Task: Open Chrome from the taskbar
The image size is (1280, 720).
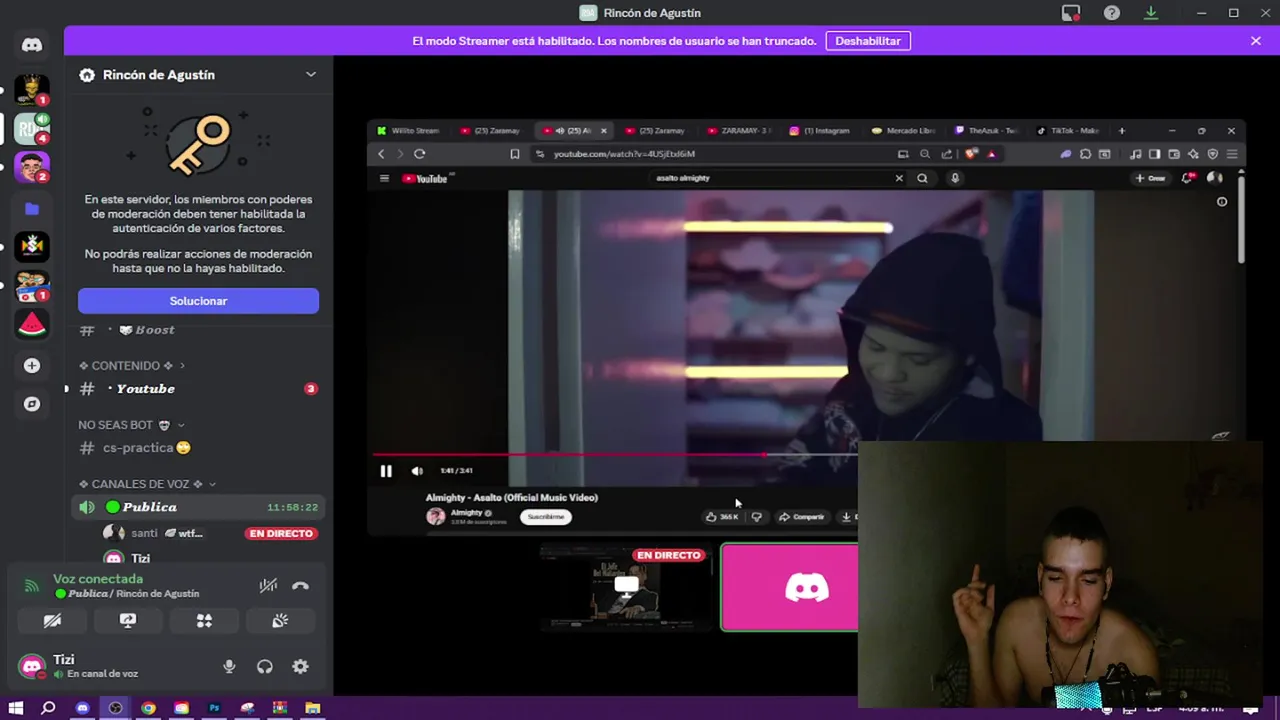Action: coord(148,708)
